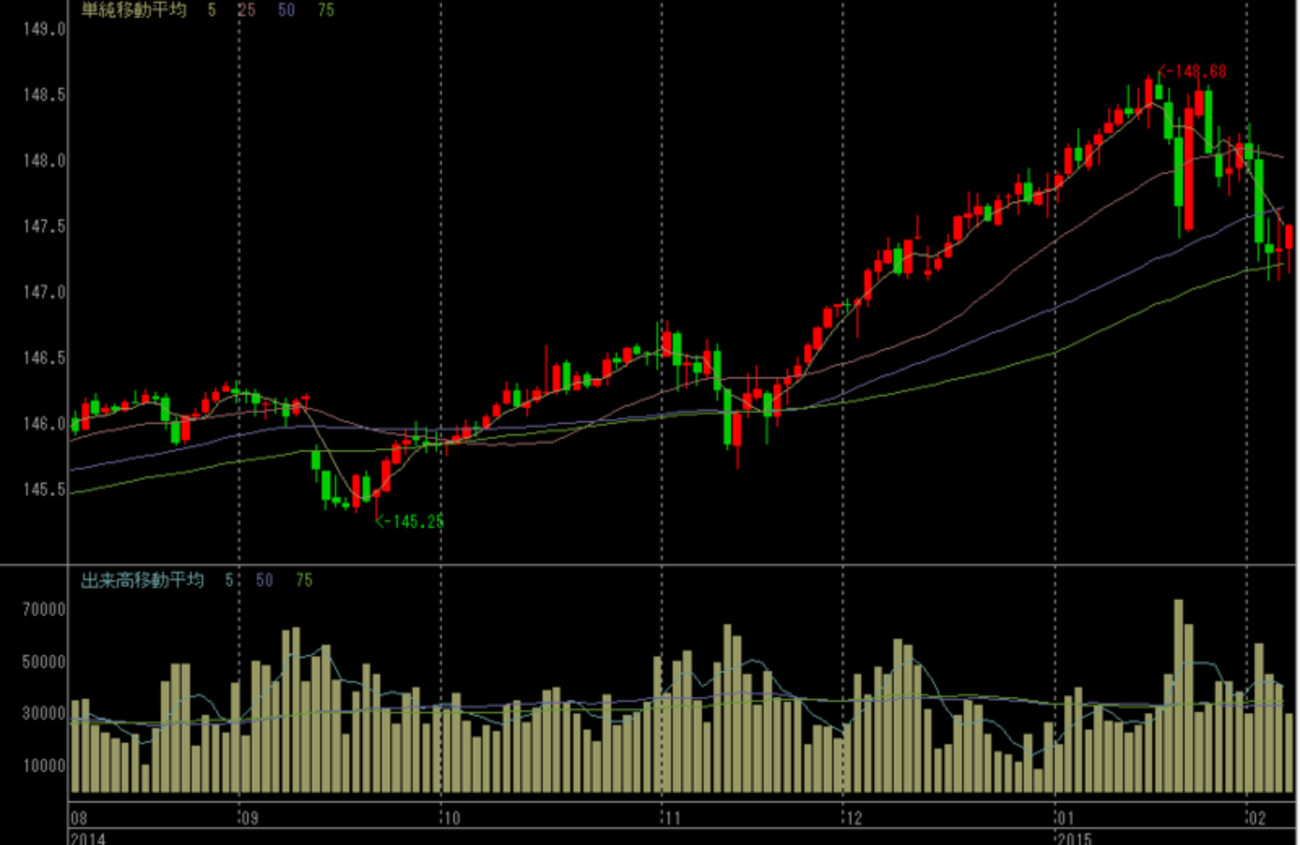Click the tallest volume bar above 70000

[1179, 696]
